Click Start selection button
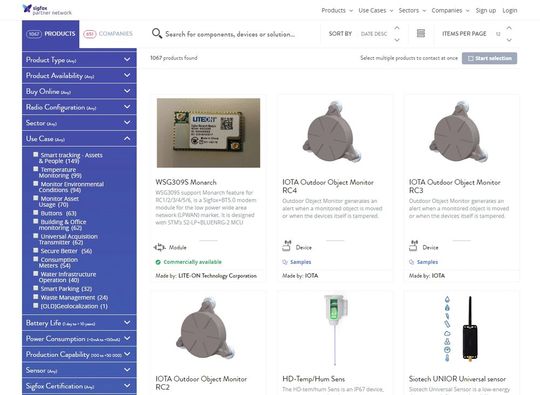Image resolution: width=540 pixels, height=395 pixels. pyautogui.click(x=489, y=58)
